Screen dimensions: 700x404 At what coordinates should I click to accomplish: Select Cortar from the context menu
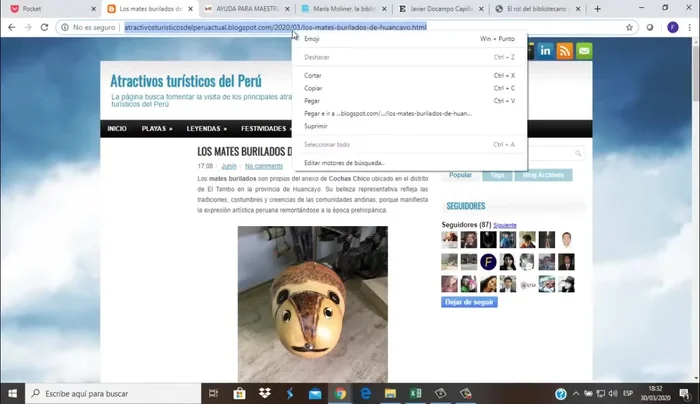[409, 75]
